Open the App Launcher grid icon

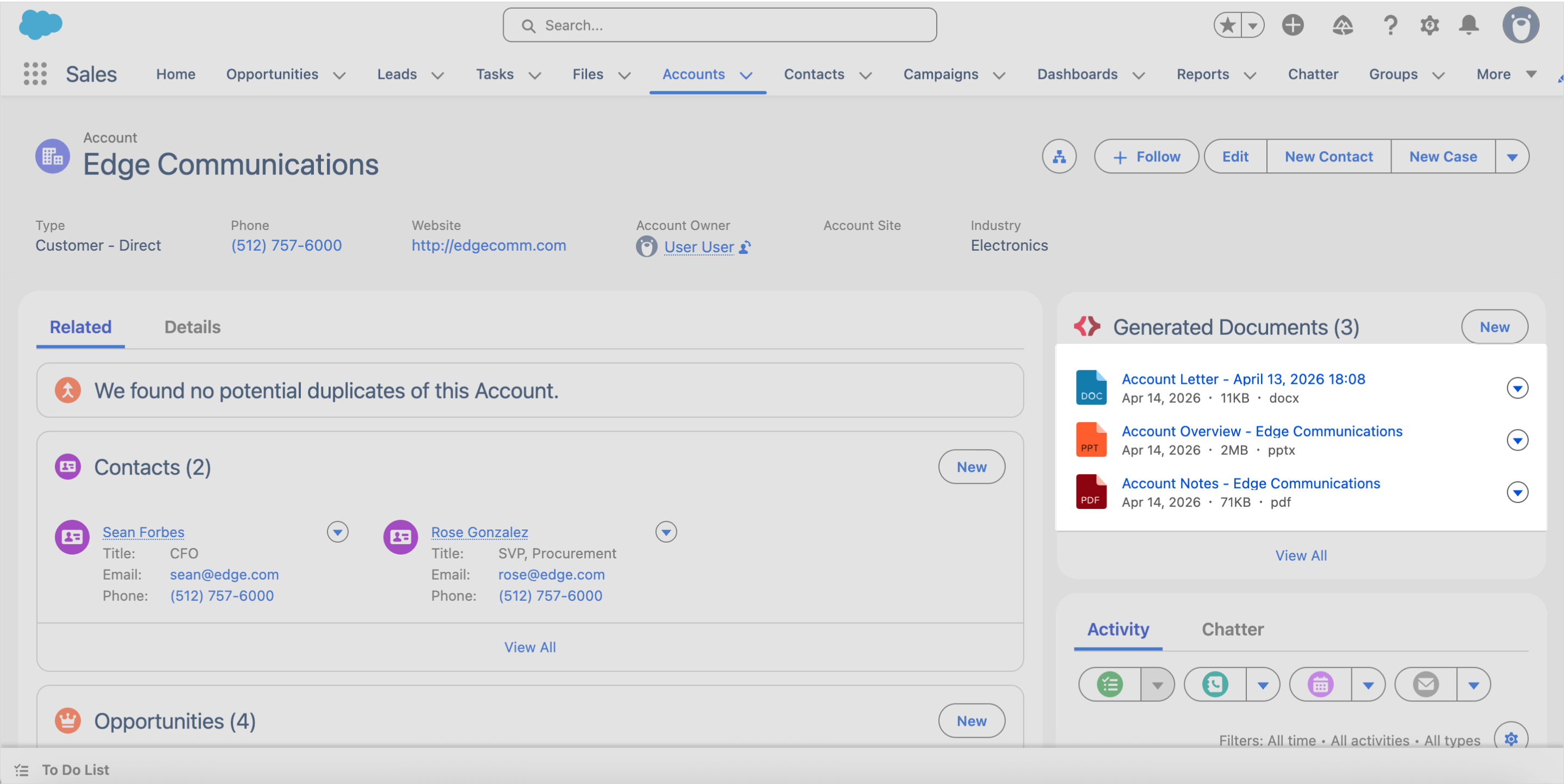(35, 74)
